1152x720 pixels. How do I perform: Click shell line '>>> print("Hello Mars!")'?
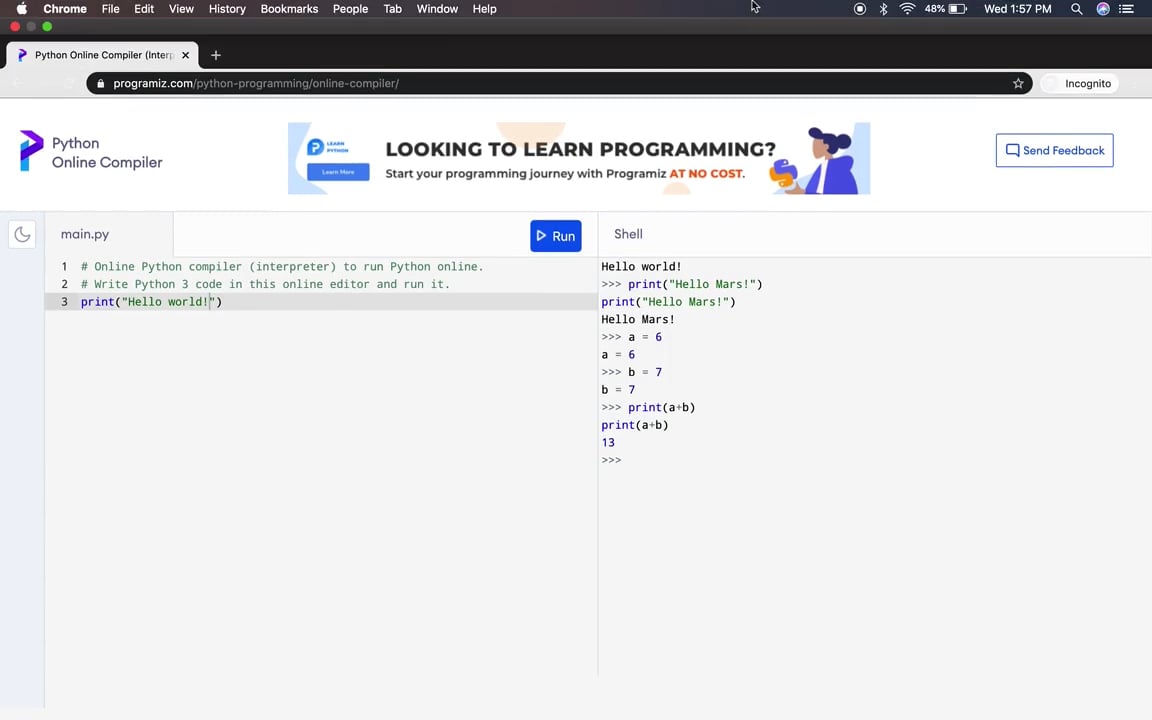[682, 284]
